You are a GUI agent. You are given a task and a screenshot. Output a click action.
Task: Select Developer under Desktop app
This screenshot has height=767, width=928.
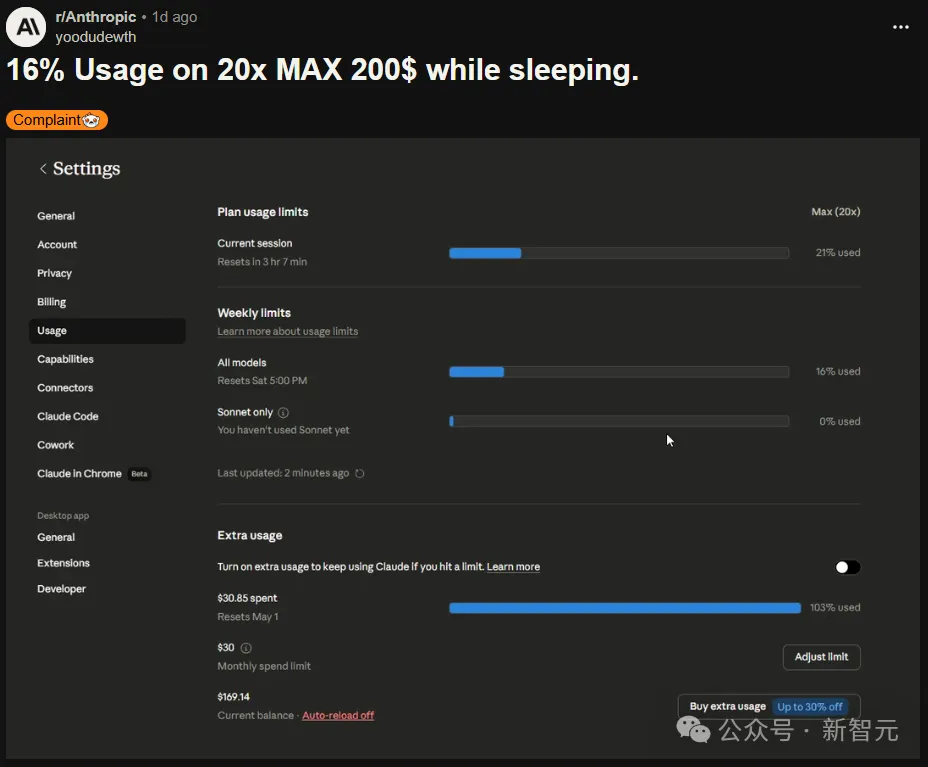pos(62,589)
